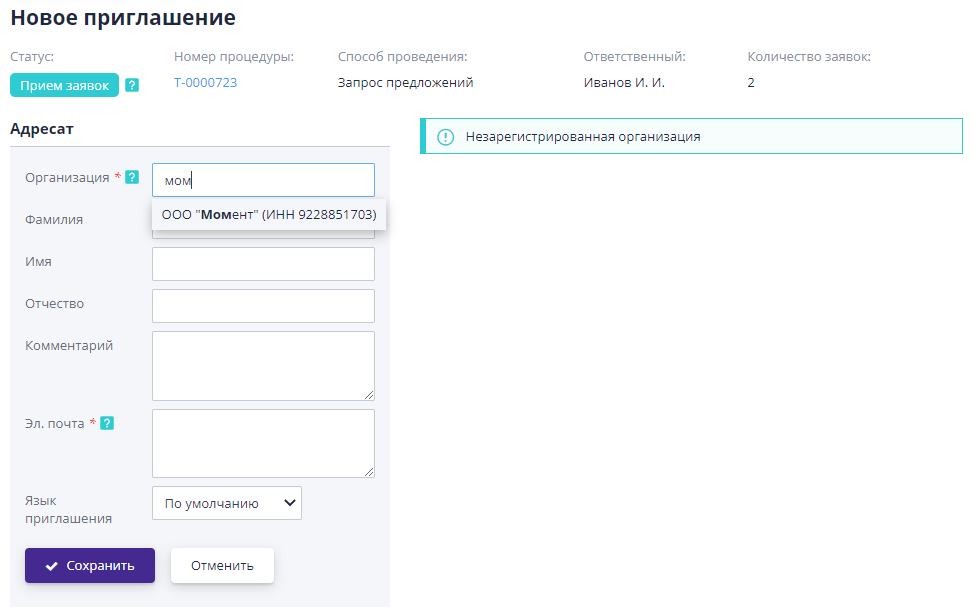Click inside the Организация input showing мом
The image size is (975, 615).
[263, 180]
